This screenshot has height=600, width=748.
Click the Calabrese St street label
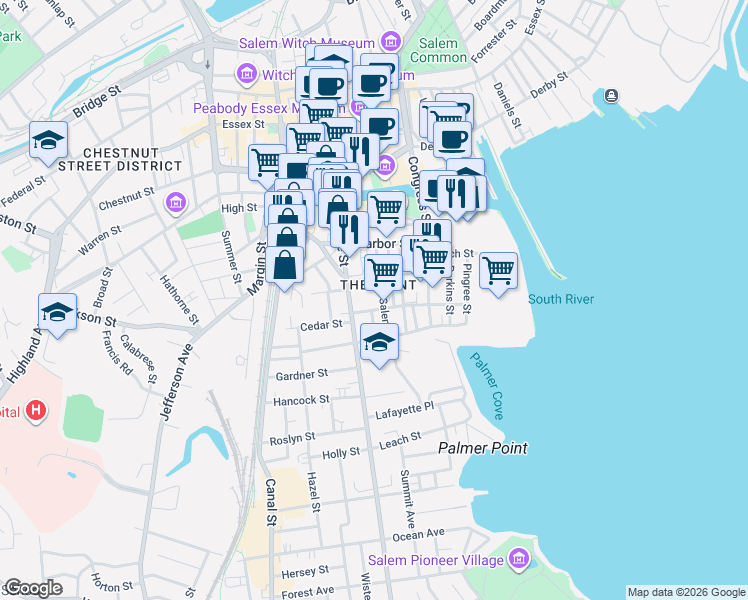[x=138, y=359]
